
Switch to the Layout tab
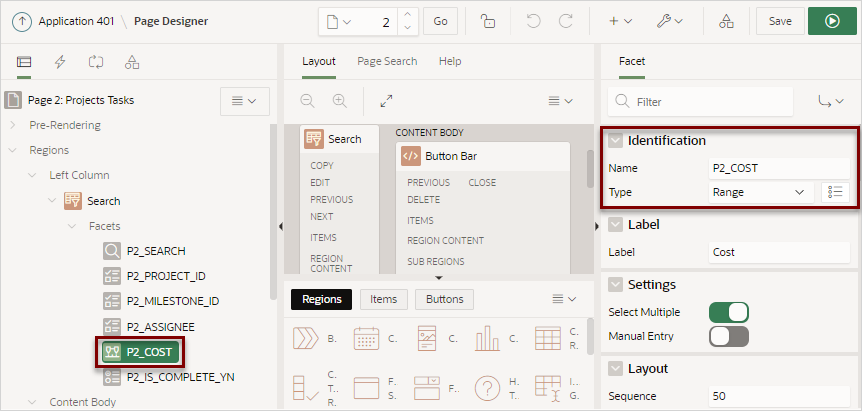(x=319, y=62)
